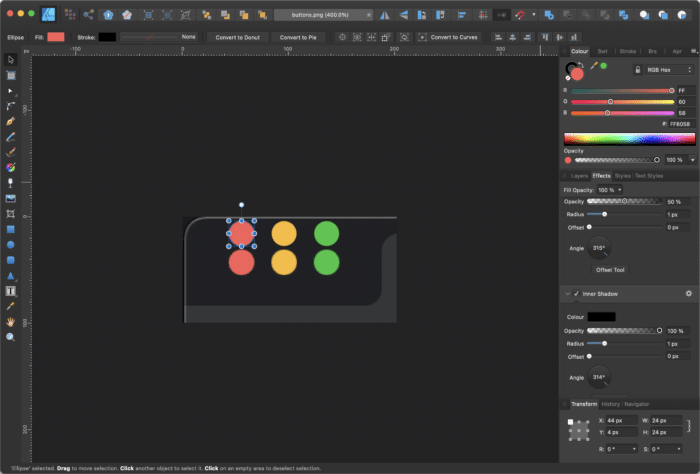Select the Vector Brush tool
Screen dimensions: 700x474
pyautogui.click(x=11, y=152)
